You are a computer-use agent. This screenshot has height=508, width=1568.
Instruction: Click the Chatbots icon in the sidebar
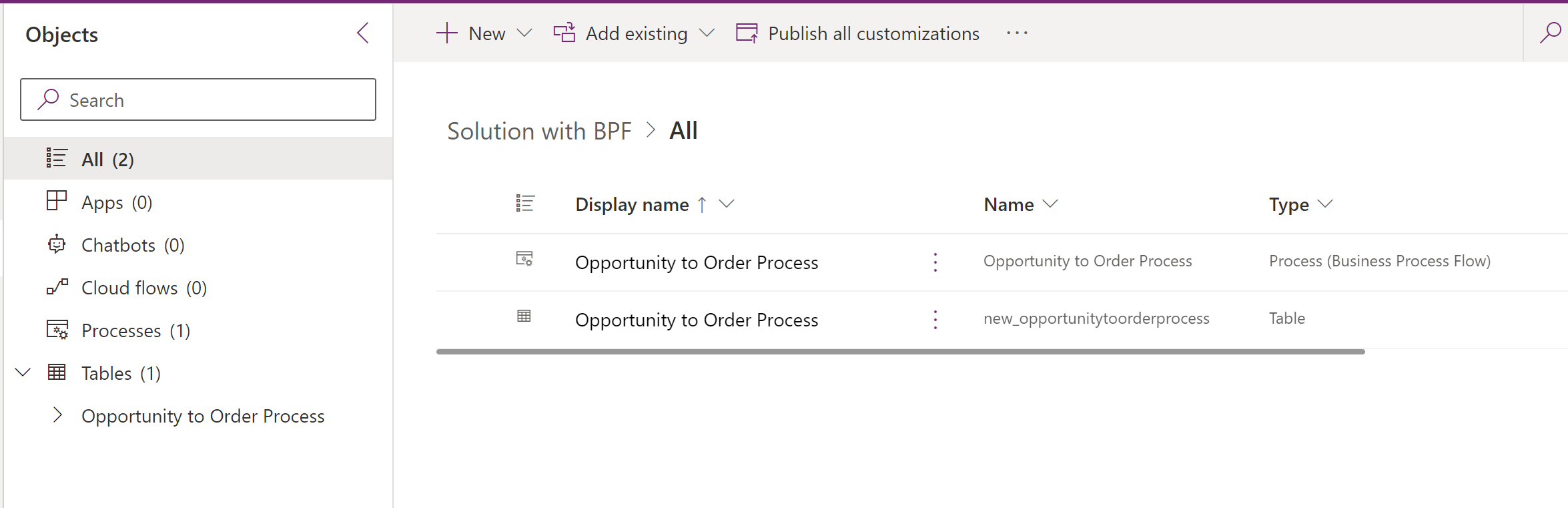click(x=56, y=244)
